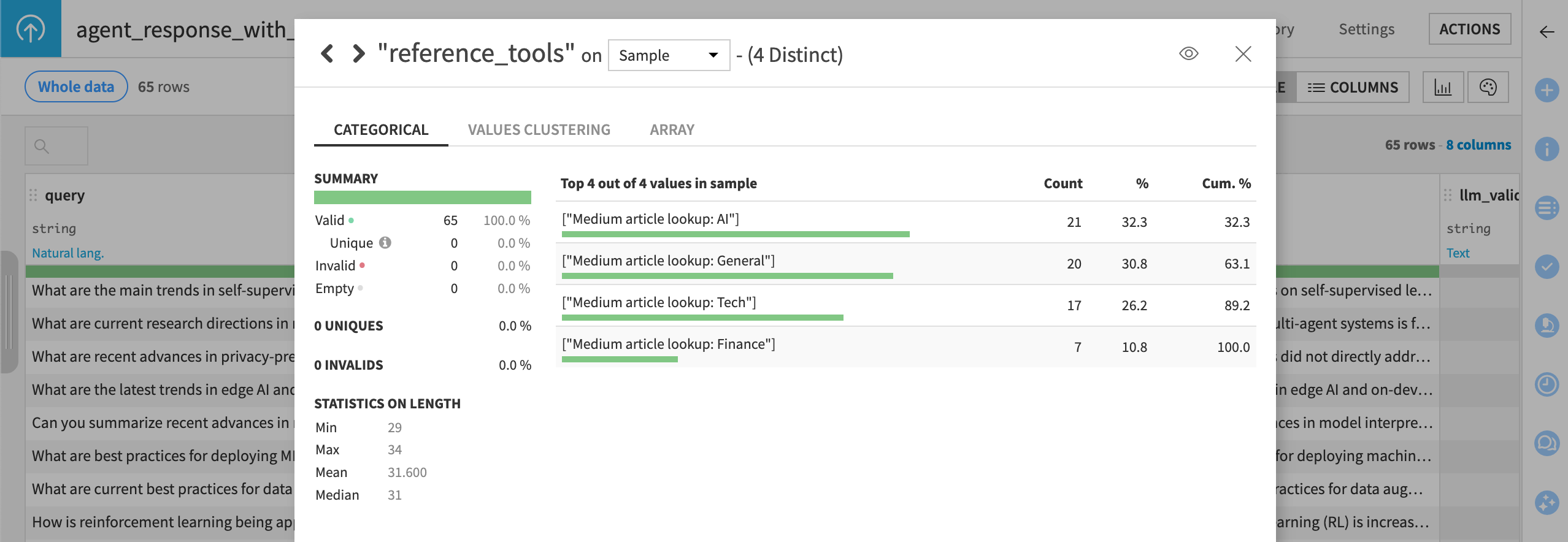Open the Settings tab

coord(1366,29)
